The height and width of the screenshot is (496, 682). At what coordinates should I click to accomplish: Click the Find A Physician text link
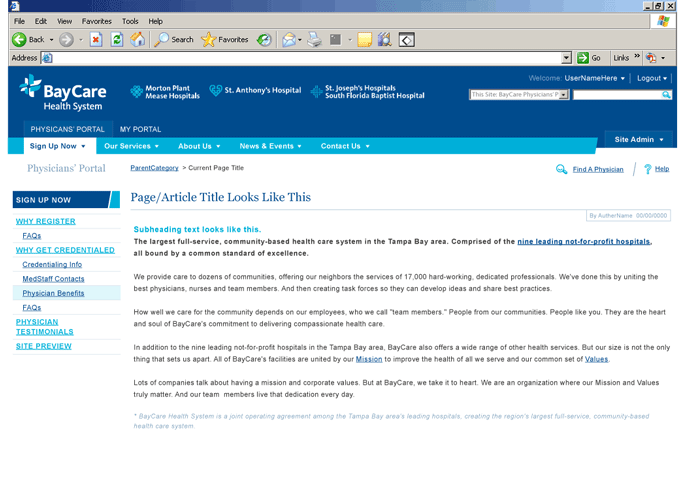[598, 169]
